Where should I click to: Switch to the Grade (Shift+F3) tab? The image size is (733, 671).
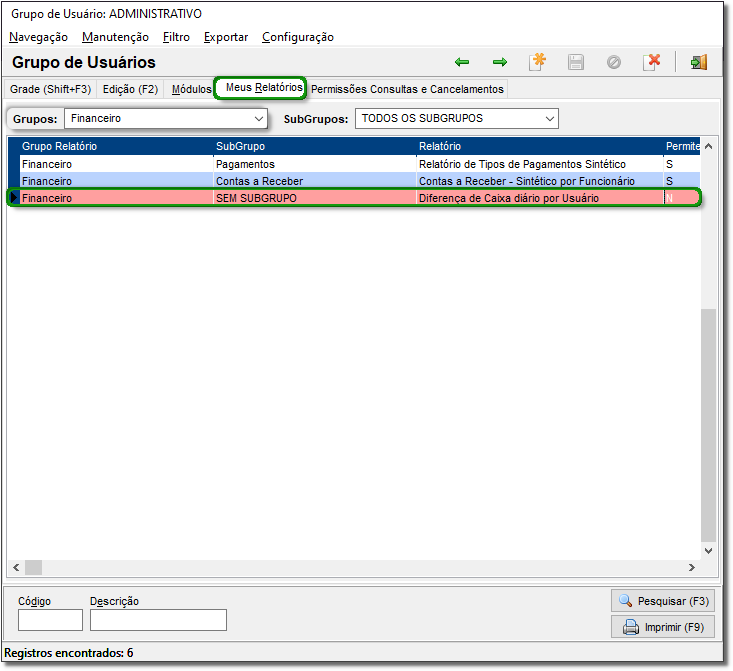pos(50,89)
